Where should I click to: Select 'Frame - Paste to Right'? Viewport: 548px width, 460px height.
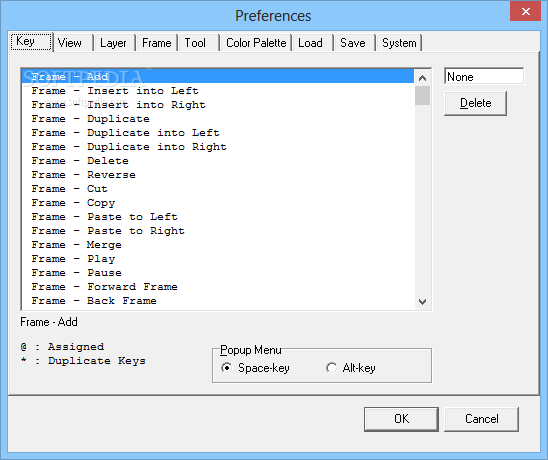pos(218,231)
